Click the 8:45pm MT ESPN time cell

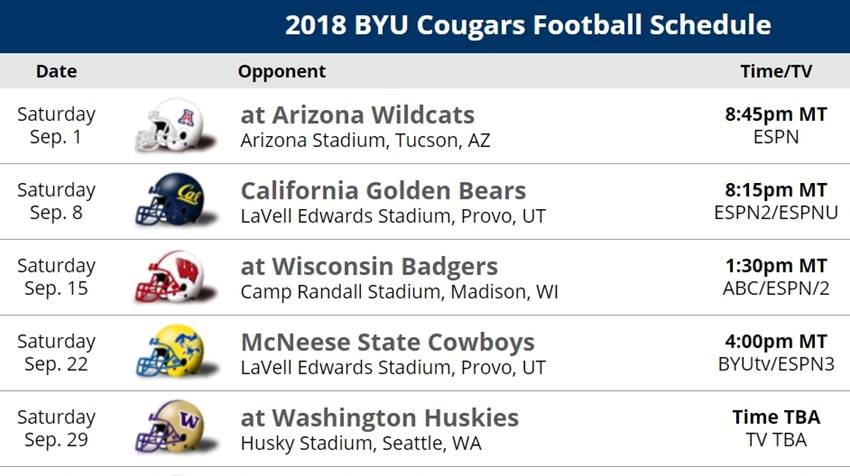tap(776, 125)
